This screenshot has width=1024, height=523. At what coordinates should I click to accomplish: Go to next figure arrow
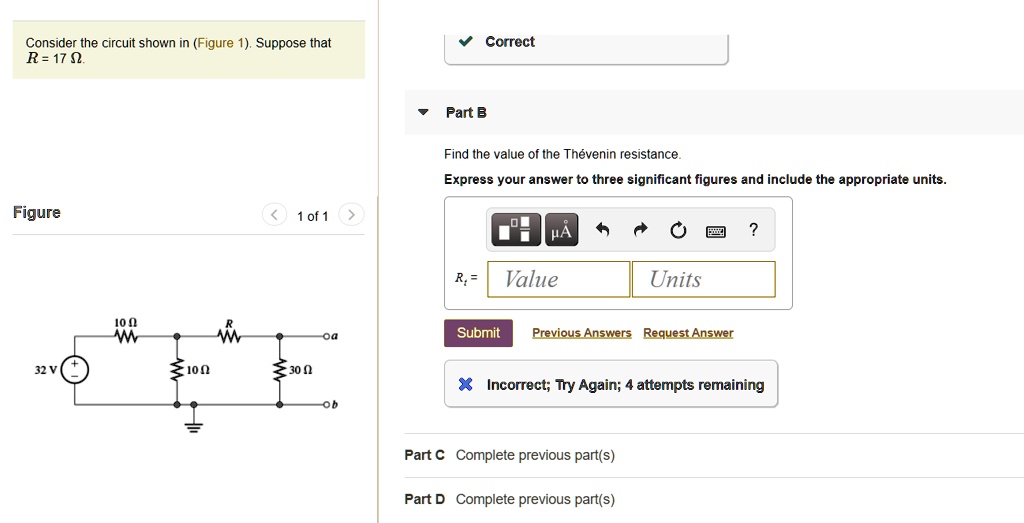[x=351, y=215]
